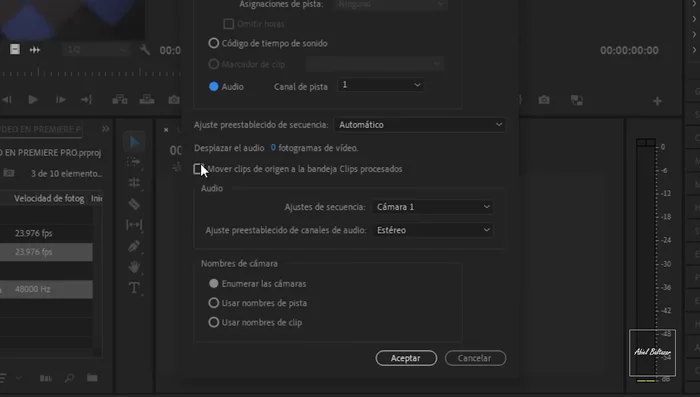Select the Marcador de clip radio button

point(213,64)
